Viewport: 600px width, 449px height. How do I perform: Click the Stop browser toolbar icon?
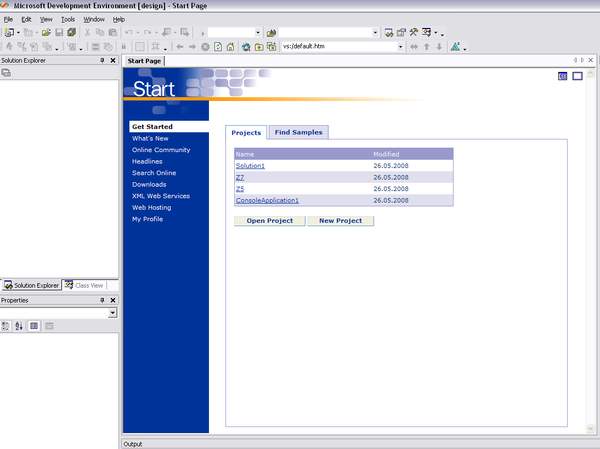[x=205, y=46]
